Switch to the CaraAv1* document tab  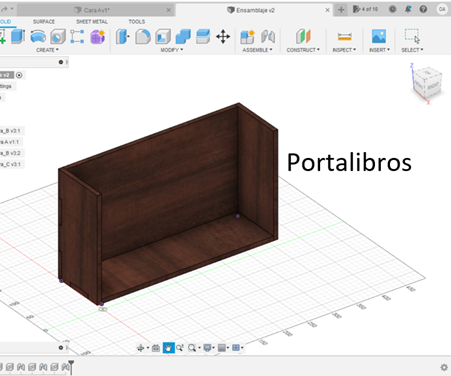[x=97, y=10]
